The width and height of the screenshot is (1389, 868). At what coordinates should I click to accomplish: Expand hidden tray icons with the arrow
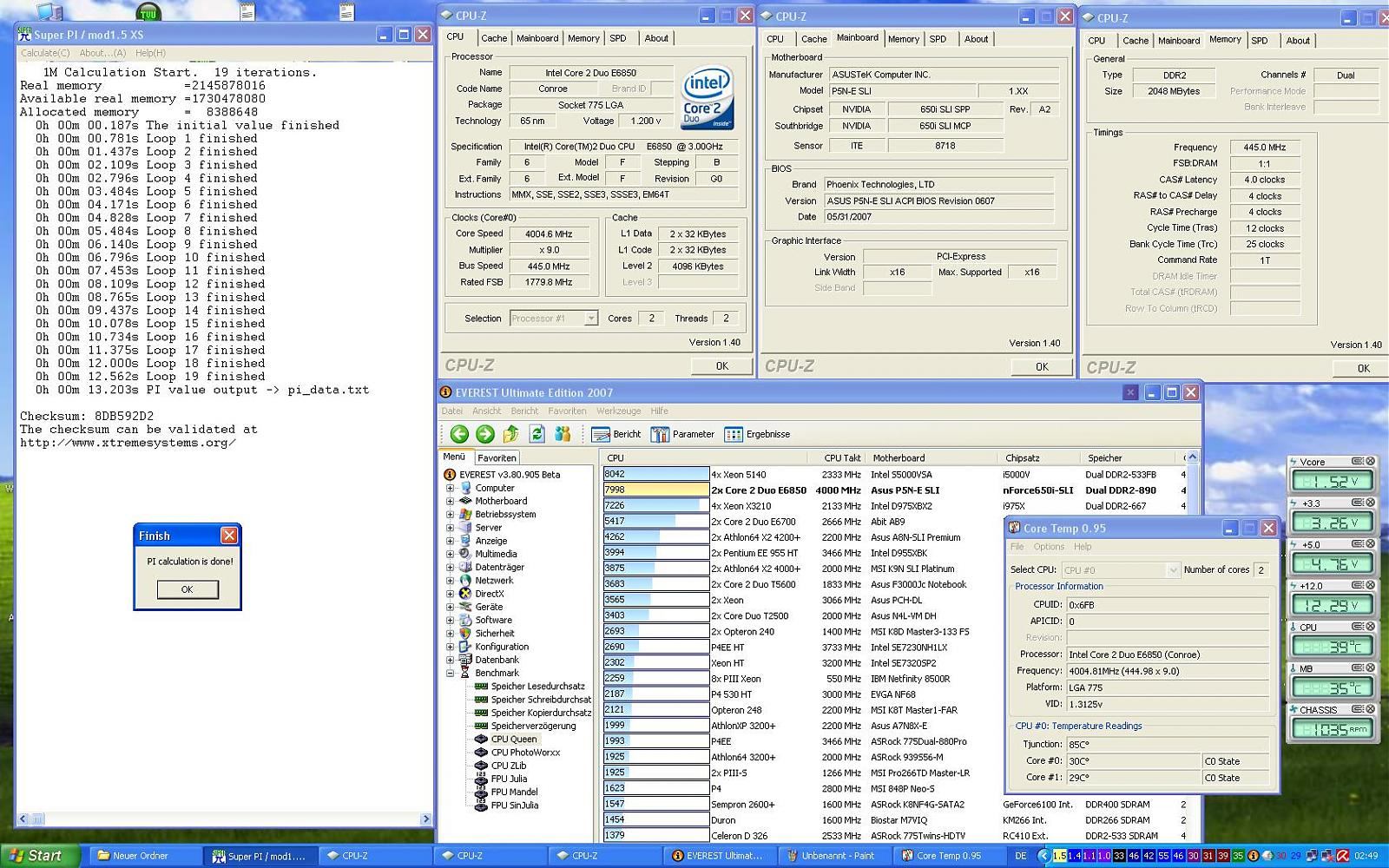pos(1043,856)
